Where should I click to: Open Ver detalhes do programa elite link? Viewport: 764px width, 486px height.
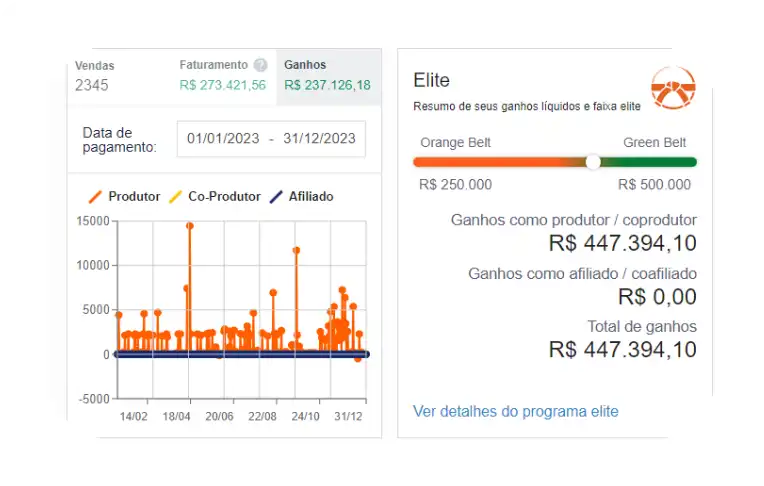point(515,411)
